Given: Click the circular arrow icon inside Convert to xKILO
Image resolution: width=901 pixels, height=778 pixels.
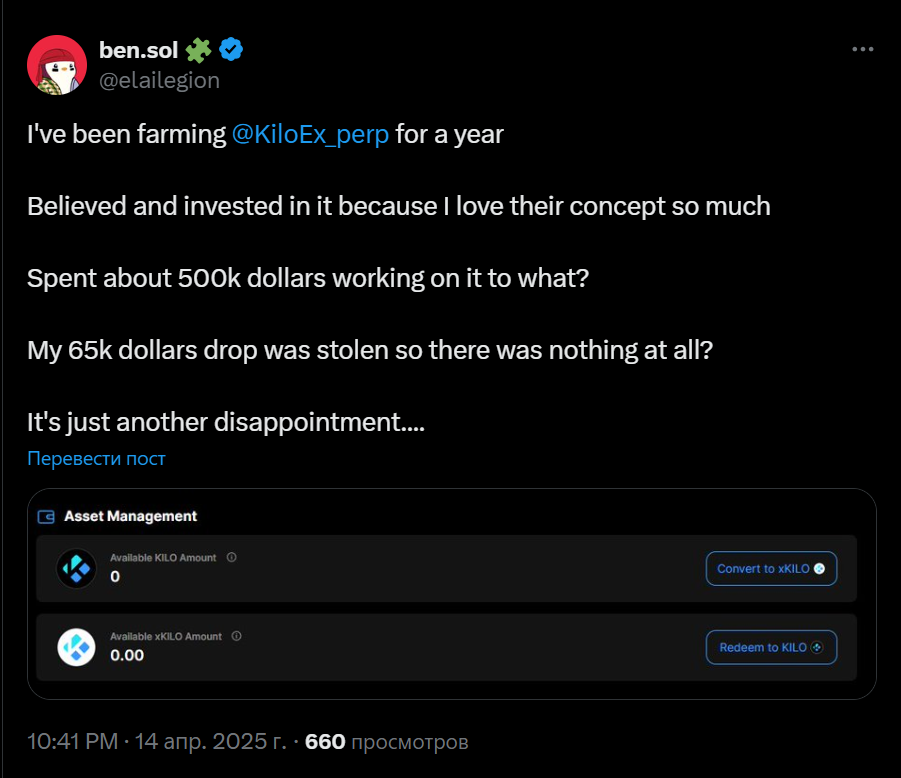Looking at the screenshot, I should pos(820,568).
